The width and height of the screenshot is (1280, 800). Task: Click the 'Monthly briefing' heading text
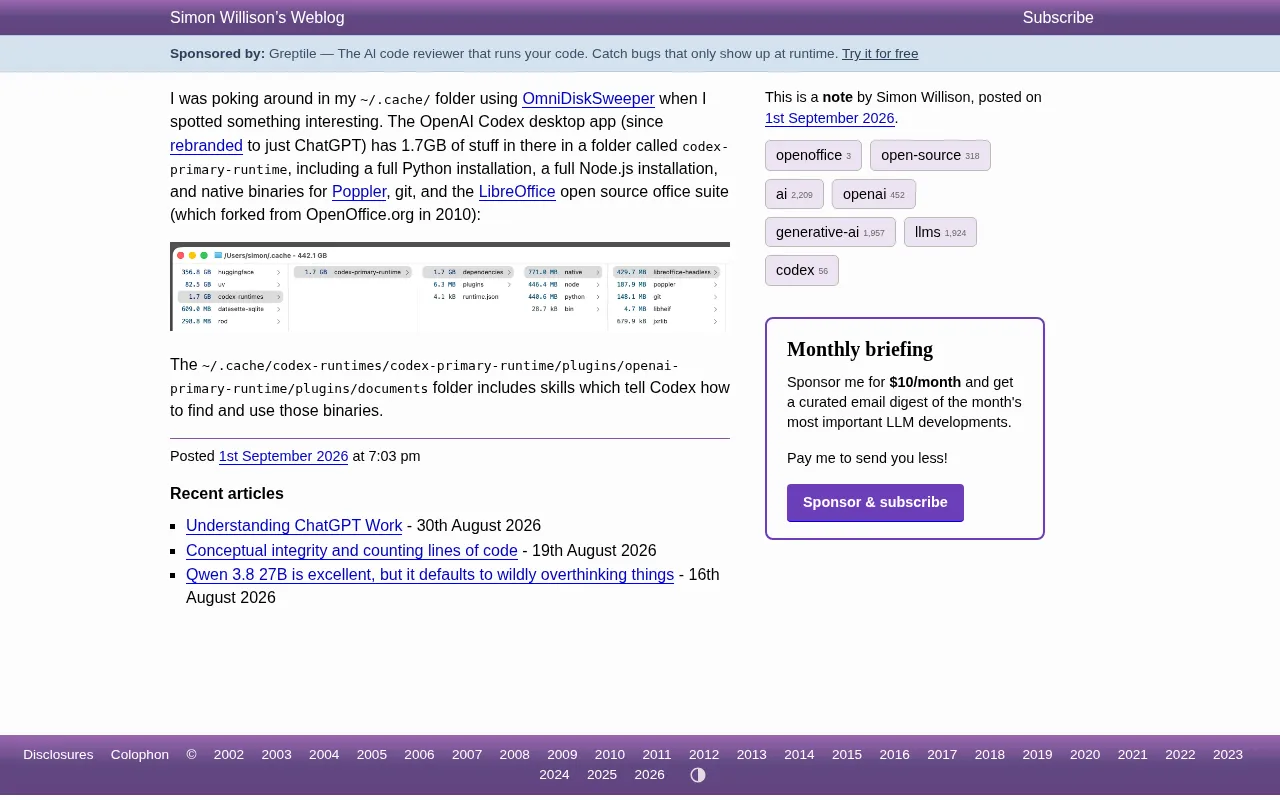click(x=860, y=349)
